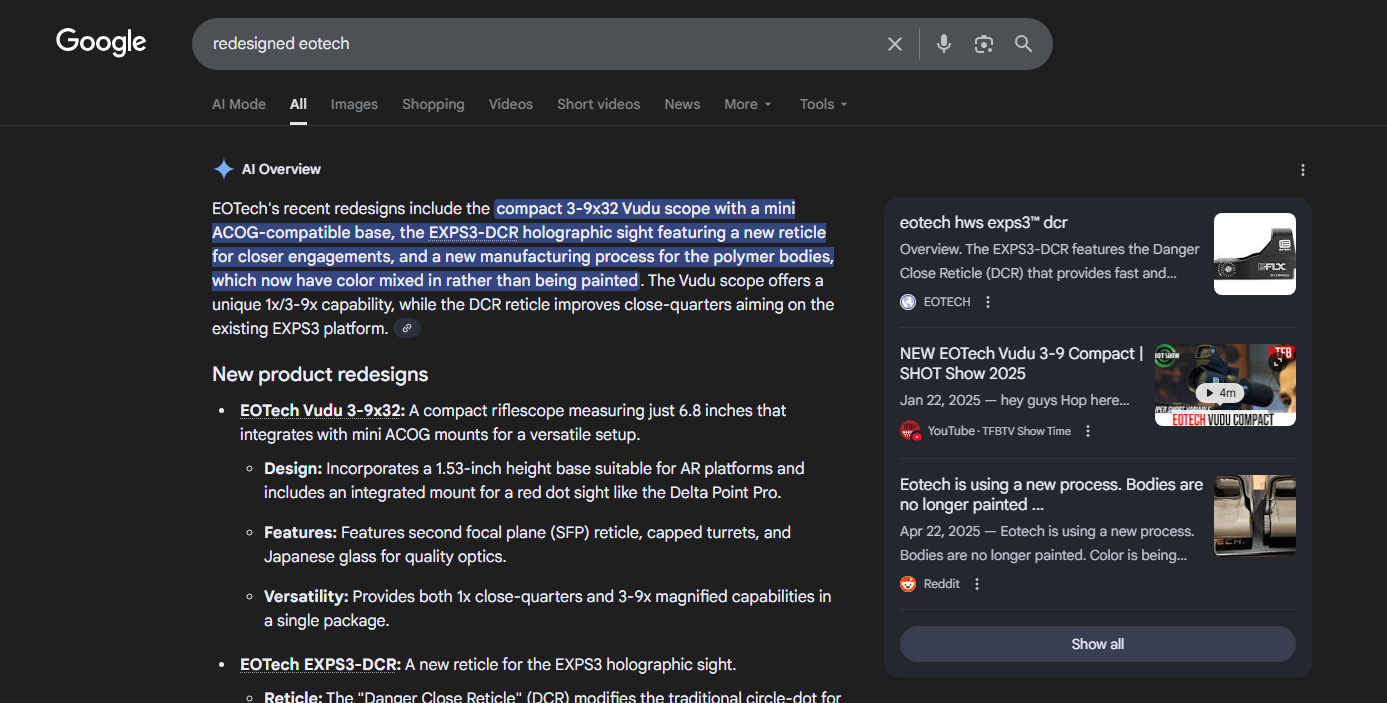Expand the More dropdown
Image resolution: width=1387 pixels, height=703 pixels.
[x=748, y=104]
